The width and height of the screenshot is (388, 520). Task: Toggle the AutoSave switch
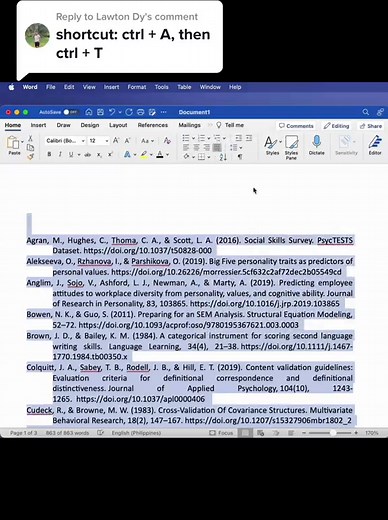coord(70,112)
